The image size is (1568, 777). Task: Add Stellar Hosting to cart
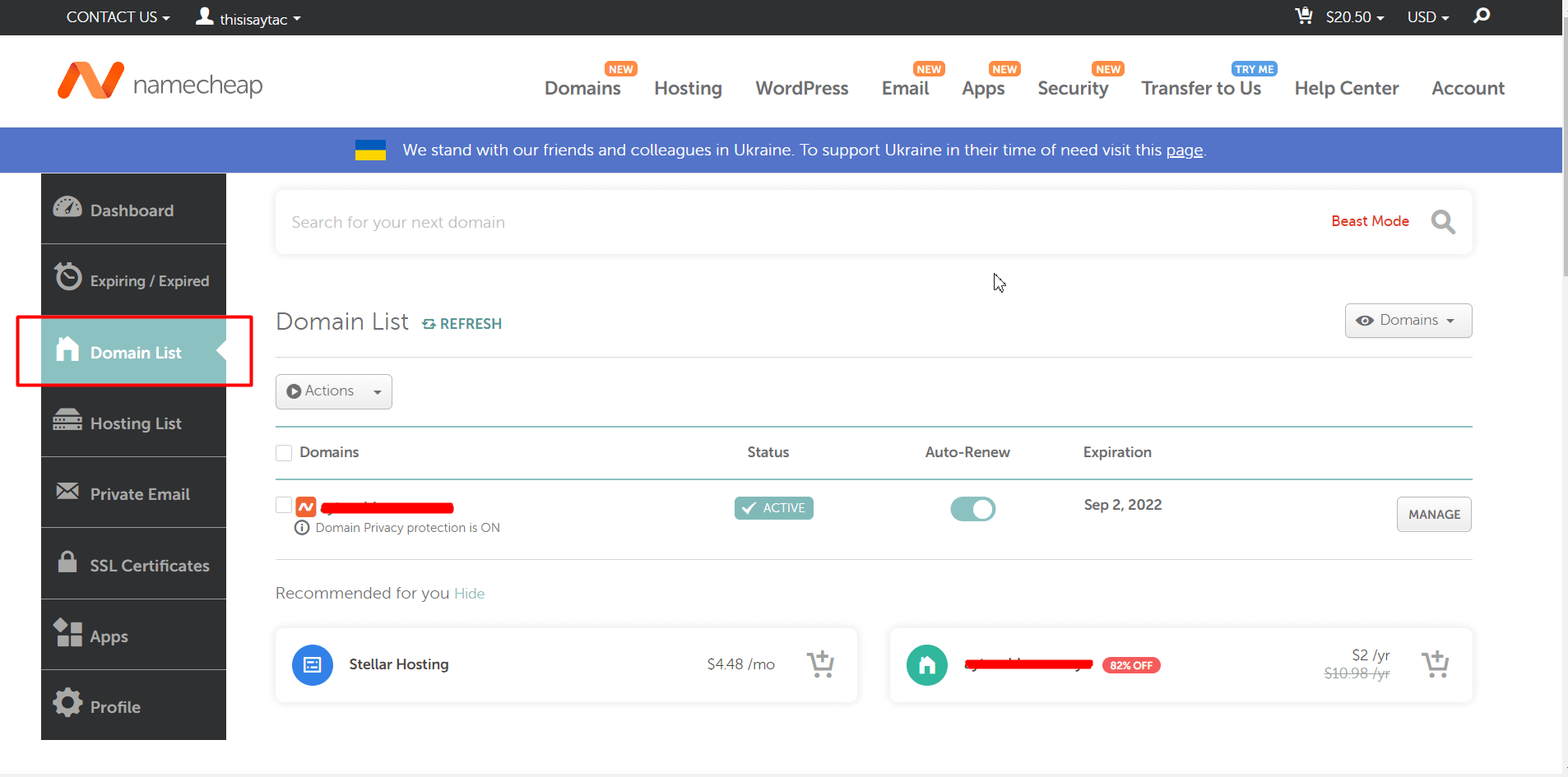820,664
